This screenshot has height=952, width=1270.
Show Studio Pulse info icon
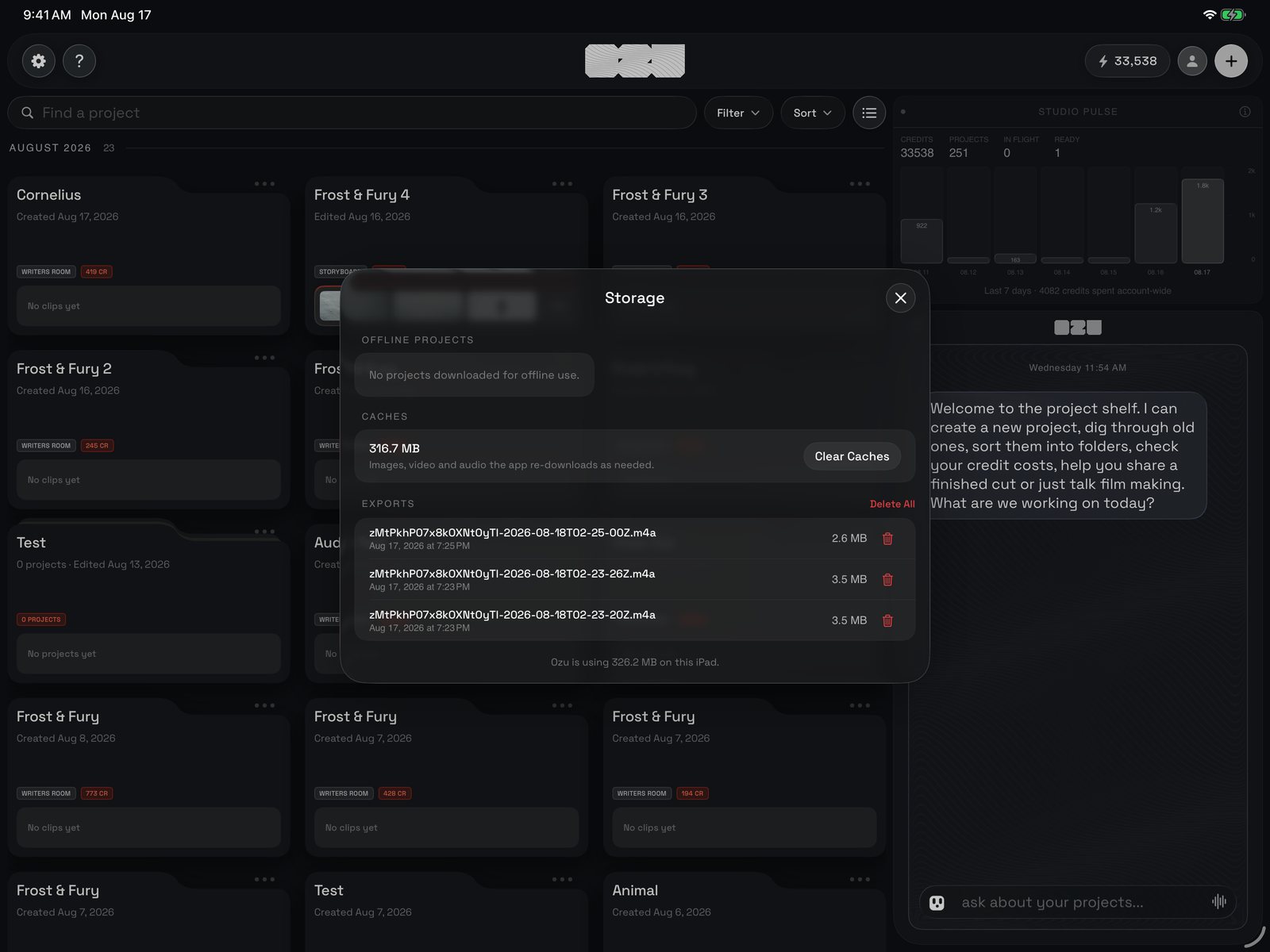pos(1245,112)
